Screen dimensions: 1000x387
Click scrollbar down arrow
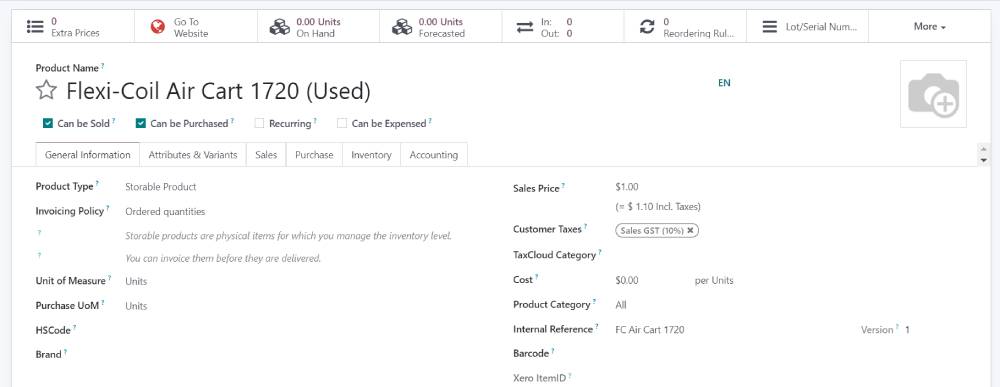coord(983,160)
